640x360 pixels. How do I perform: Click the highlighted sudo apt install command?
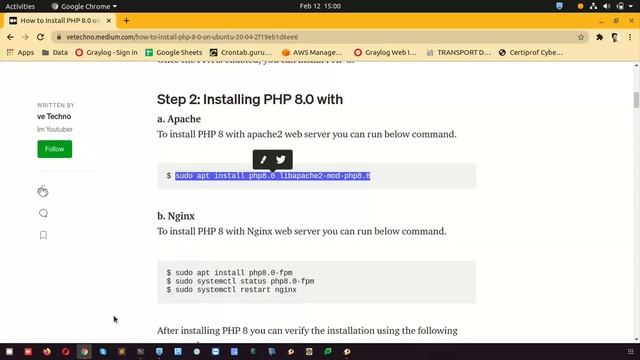pyautogui.click(x=273, y=176)
